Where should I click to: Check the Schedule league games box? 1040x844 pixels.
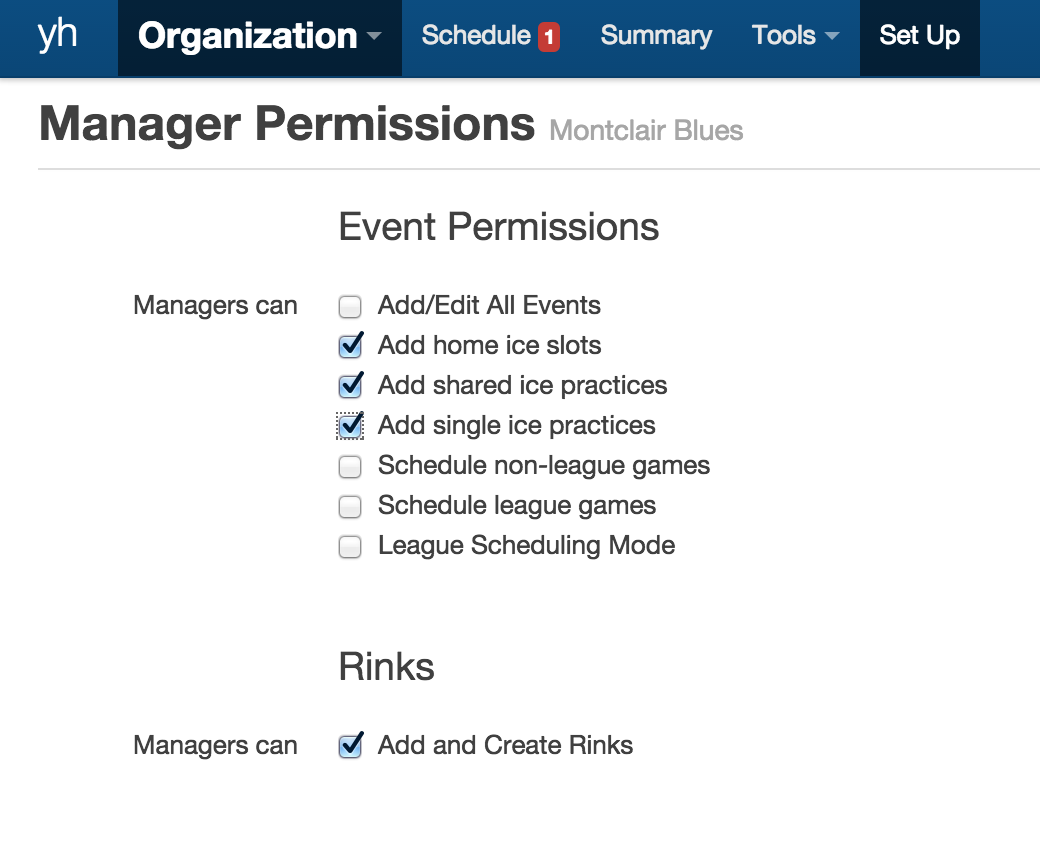[x=350, y=506]
